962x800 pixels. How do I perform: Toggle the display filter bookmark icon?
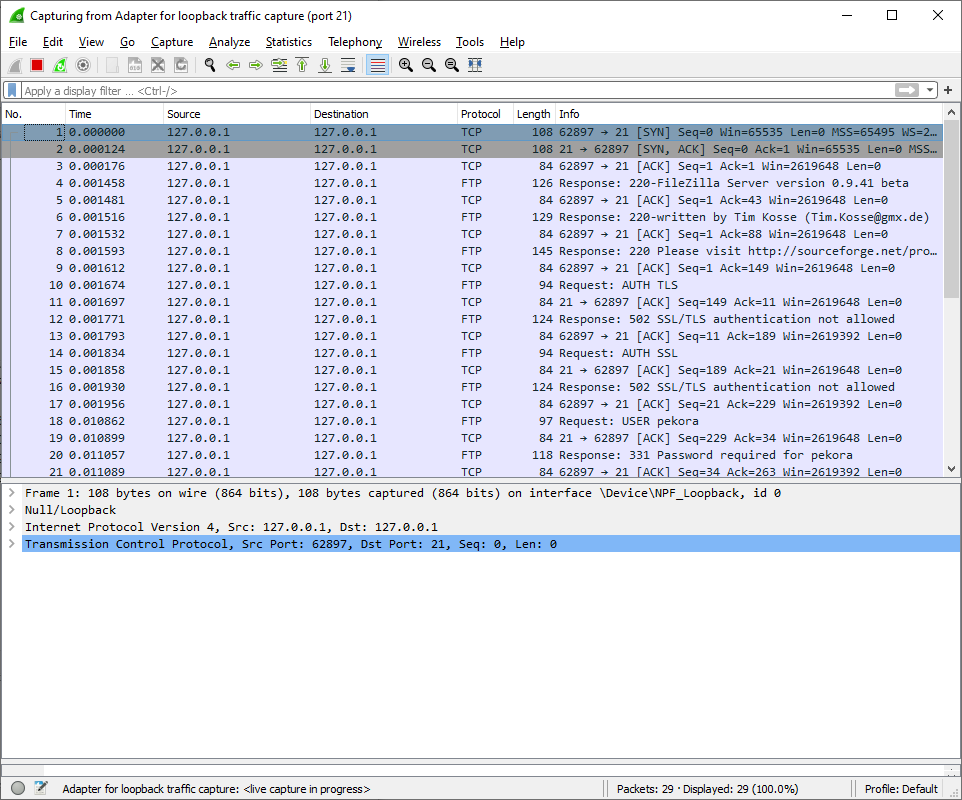click(10, 89)
